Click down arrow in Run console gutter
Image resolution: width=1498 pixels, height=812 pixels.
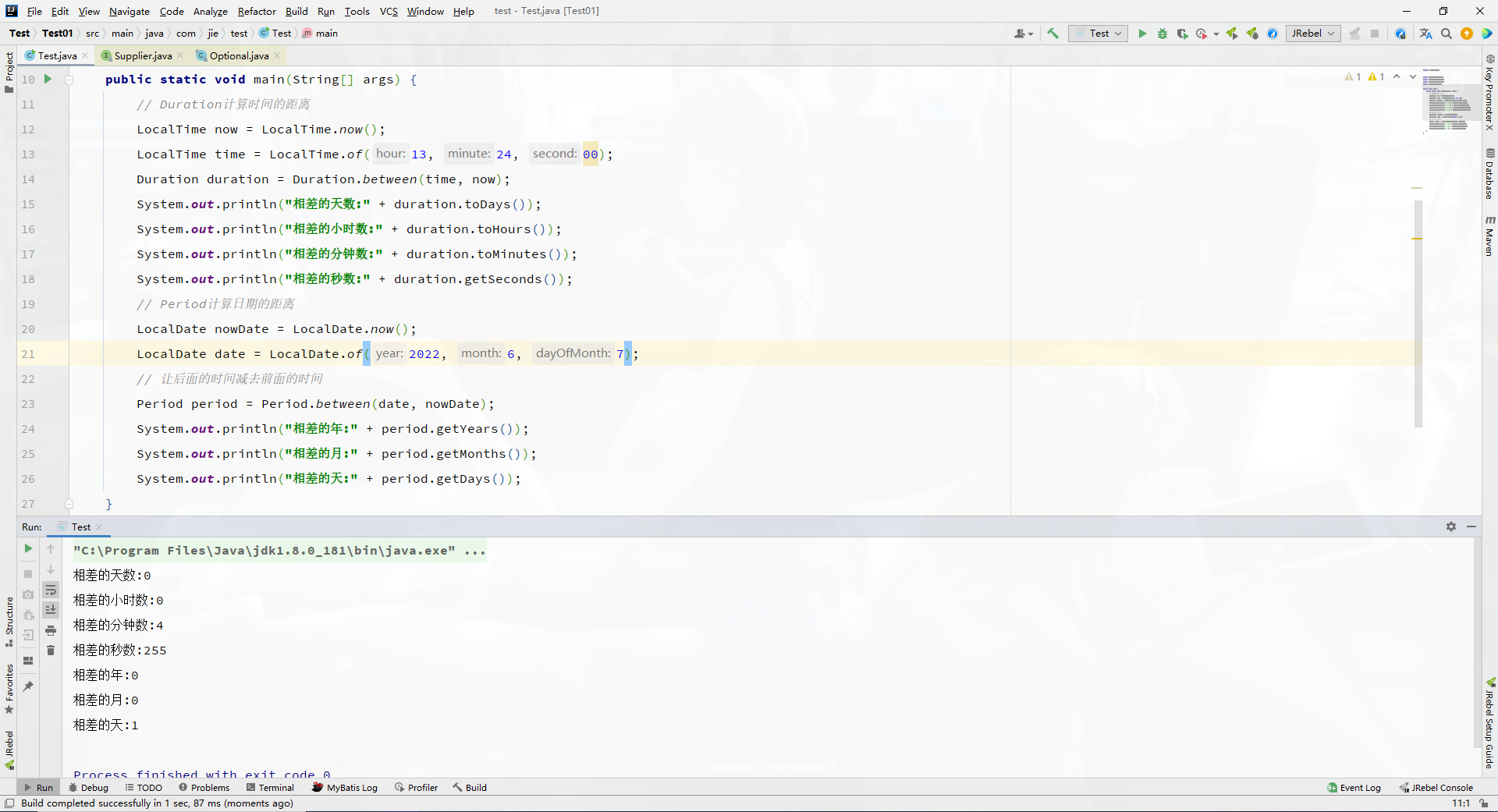(51, 569)
